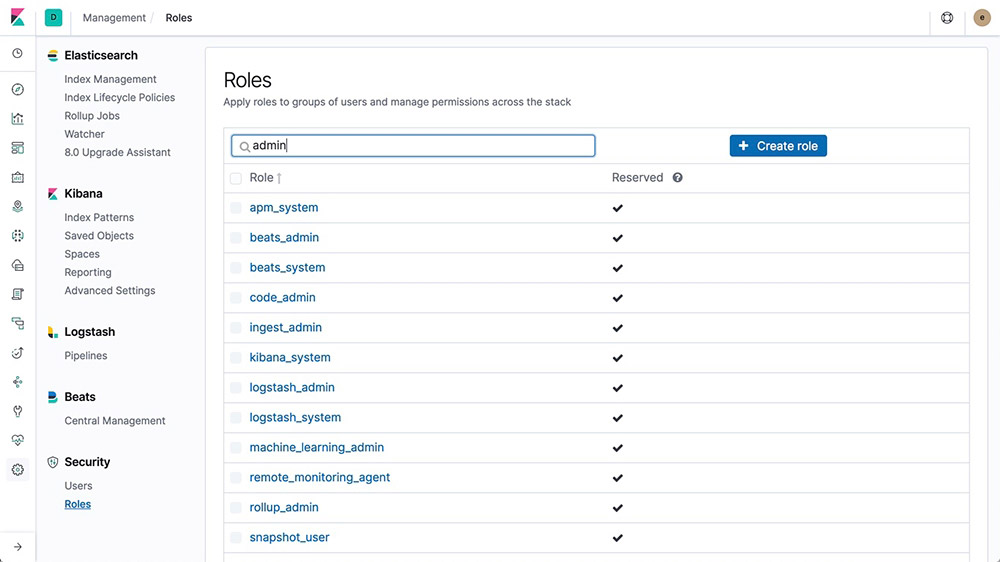The width and height of the screenshot is (1000, 562).
Task: Check the kibana_system row checkbox
Action: [x=236, y=358]
